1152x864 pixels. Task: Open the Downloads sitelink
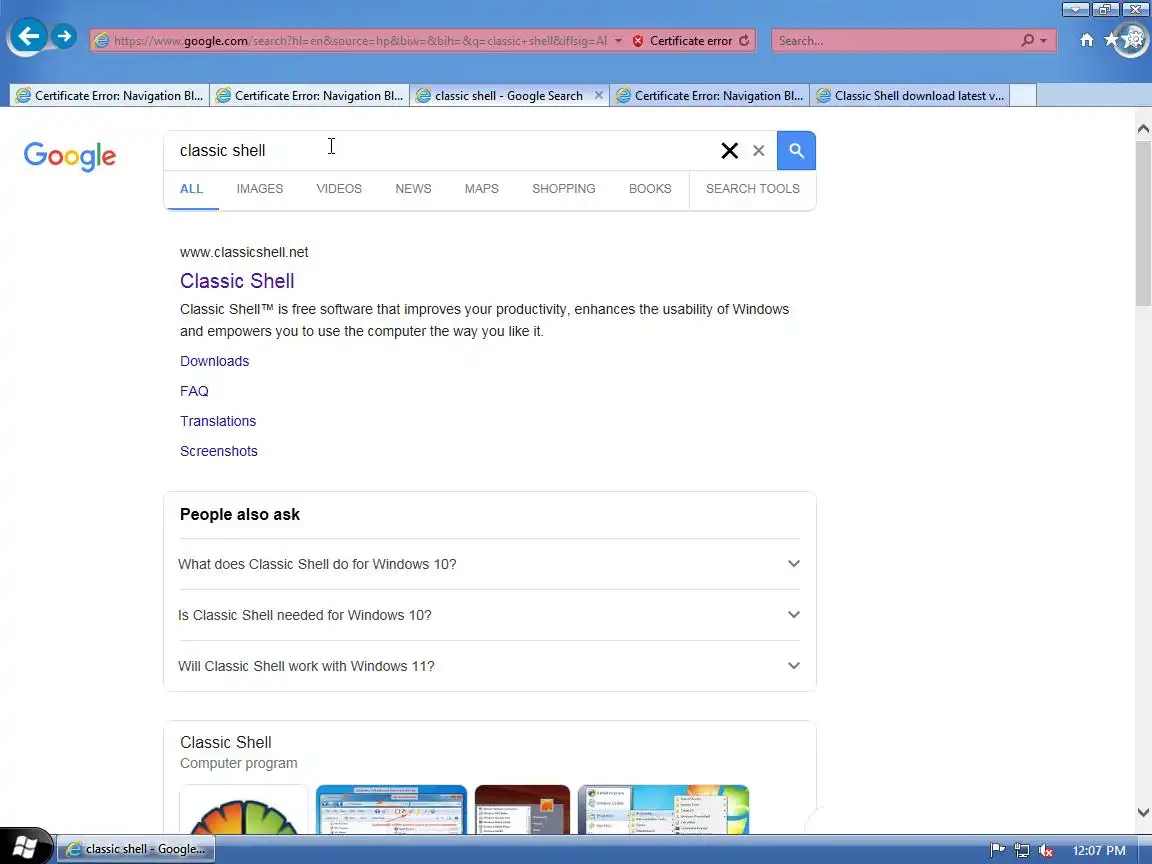215,361
